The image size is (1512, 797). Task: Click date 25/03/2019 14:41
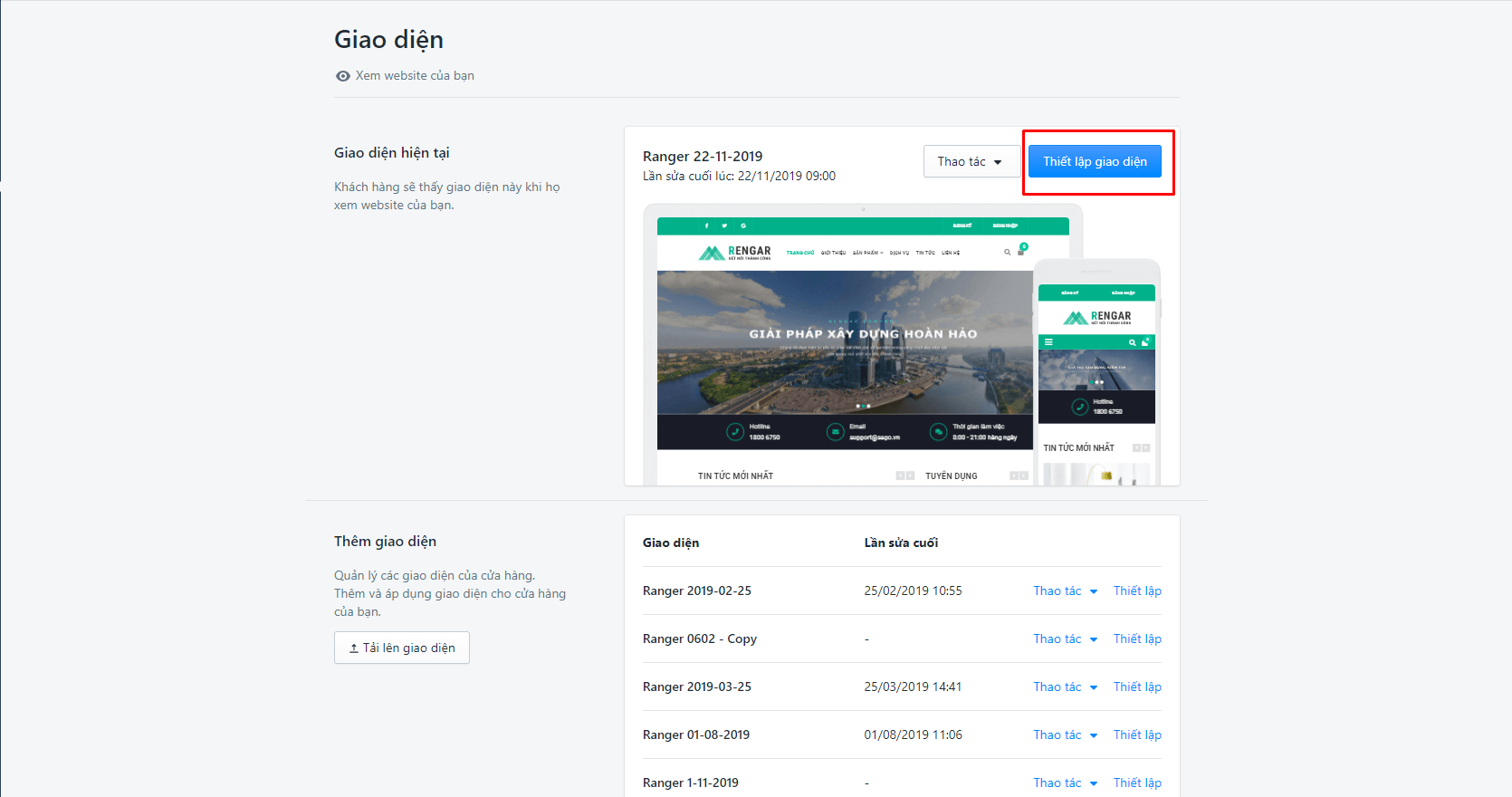[913, 687]
